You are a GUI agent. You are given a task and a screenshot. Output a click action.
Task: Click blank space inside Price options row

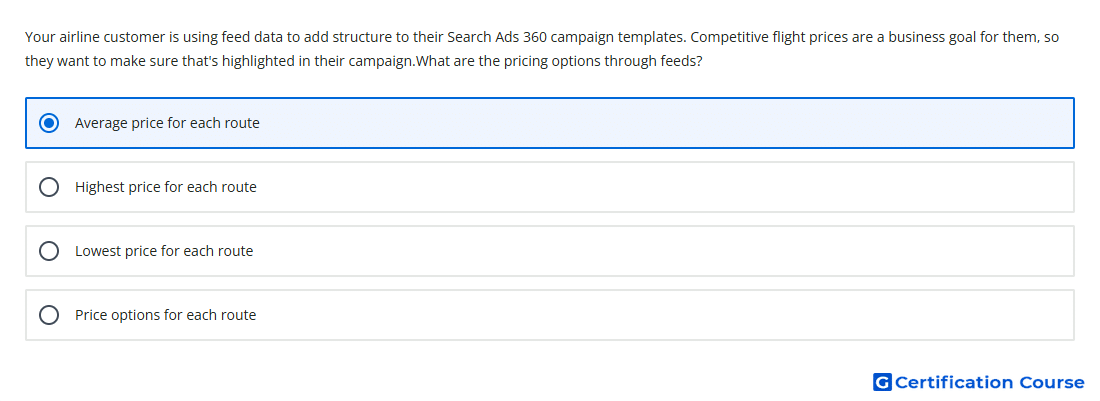[x=666, y=315]
